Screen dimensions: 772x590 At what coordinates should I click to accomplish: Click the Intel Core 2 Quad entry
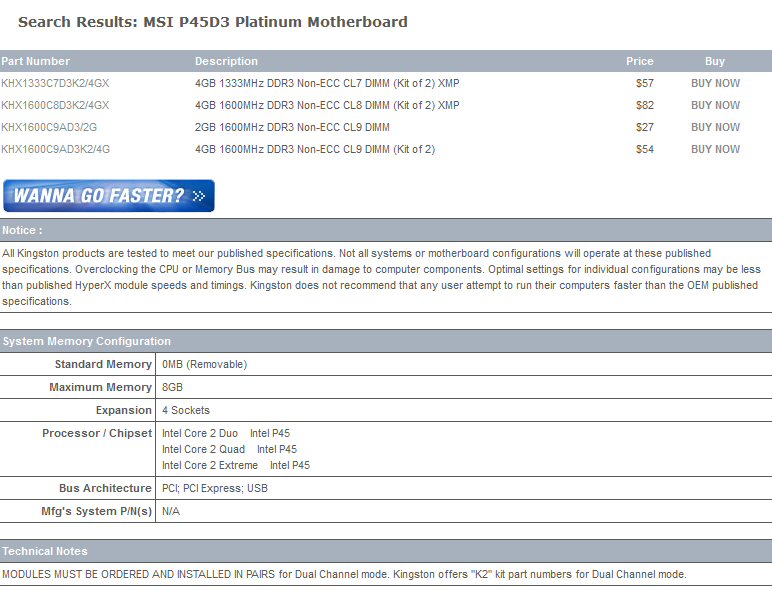coord(229,449)
